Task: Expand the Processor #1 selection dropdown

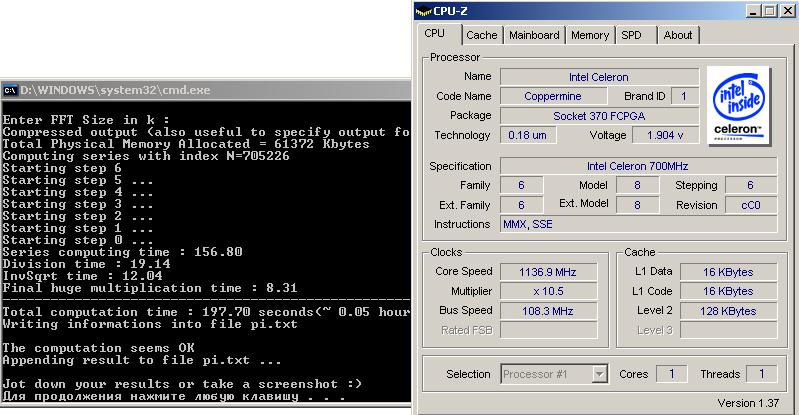Action: tap(600, 374)
